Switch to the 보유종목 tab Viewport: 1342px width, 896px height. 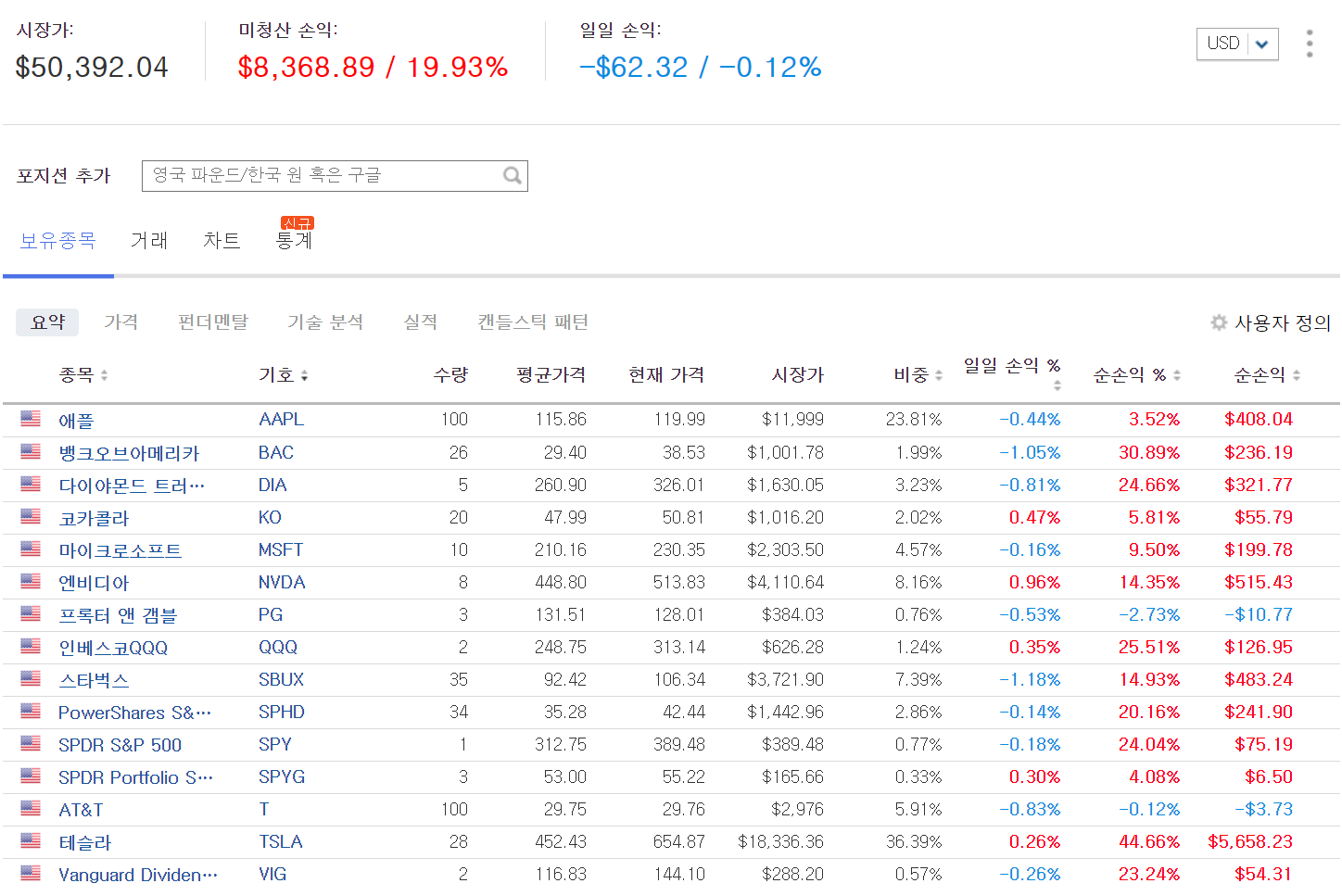[57, 241]
